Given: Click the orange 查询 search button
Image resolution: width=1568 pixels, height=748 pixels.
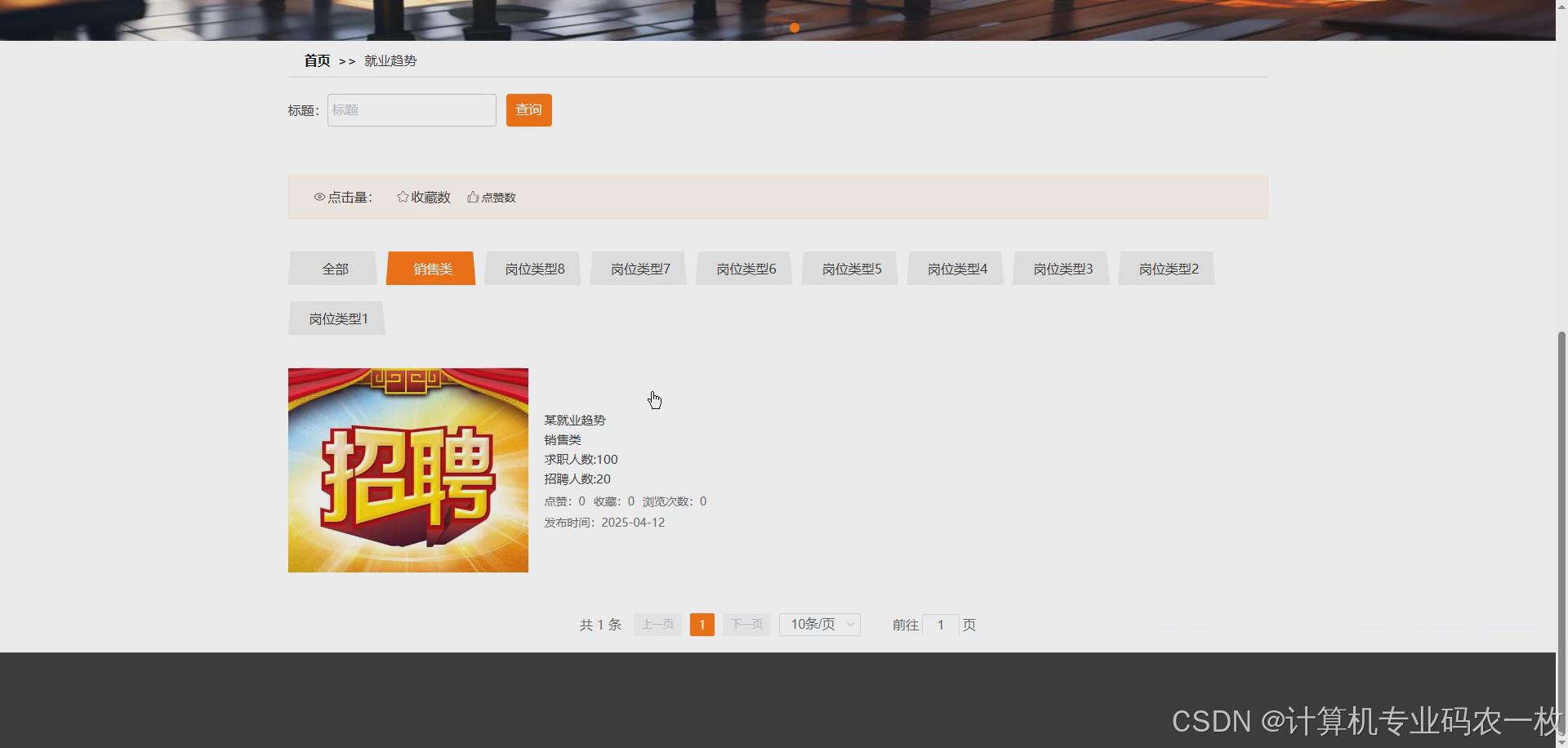Looking at the screenshot, I should [x=528, y=109].
